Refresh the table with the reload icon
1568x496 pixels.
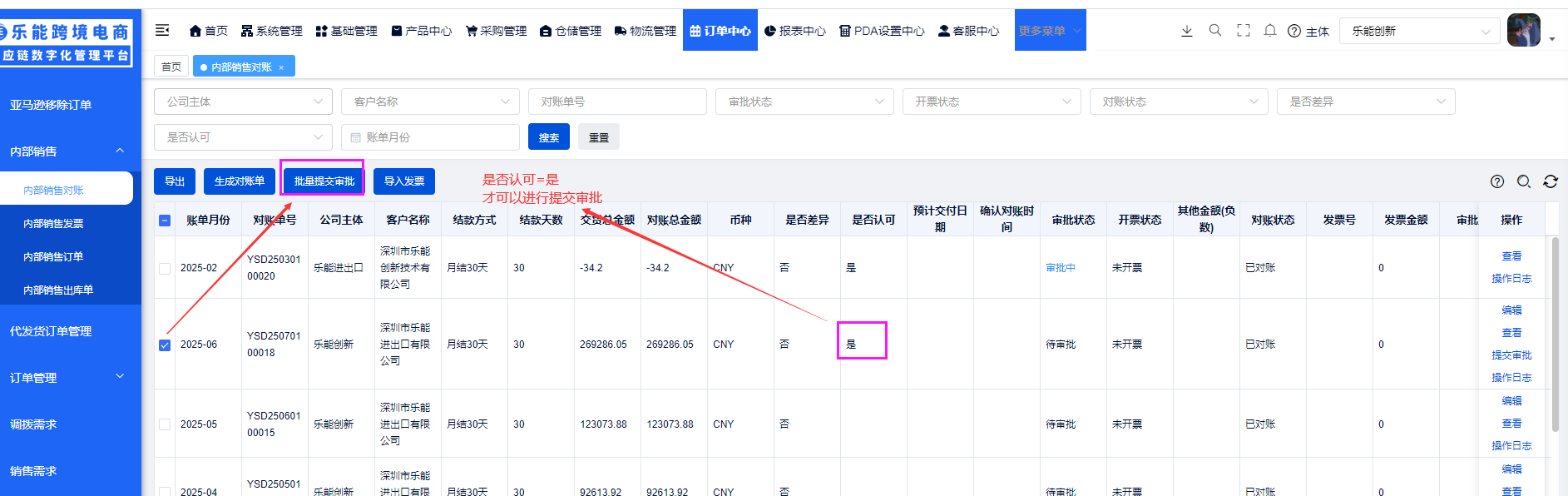click(1551, 181)
